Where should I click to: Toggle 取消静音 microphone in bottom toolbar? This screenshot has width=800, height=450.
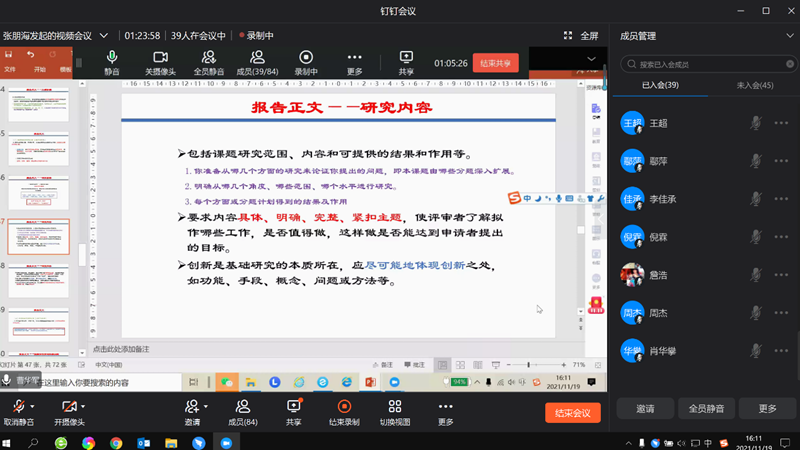(17, 407)
